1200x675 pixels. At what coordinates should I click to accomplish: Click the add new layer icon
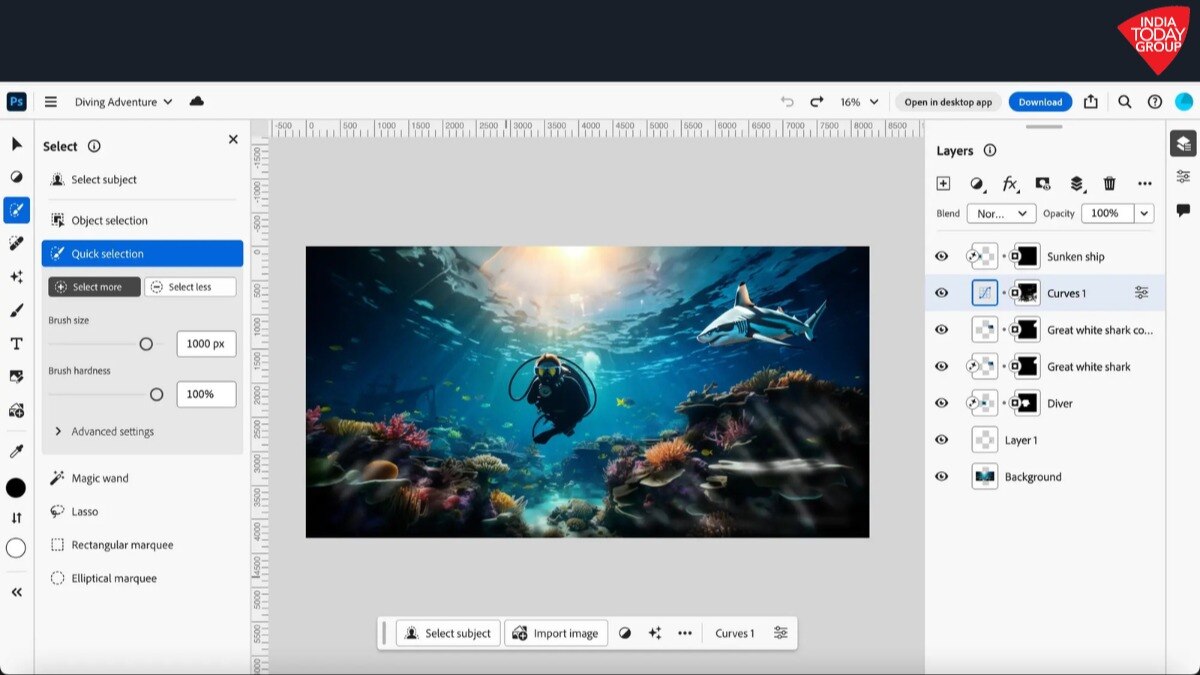click(941, 183)
